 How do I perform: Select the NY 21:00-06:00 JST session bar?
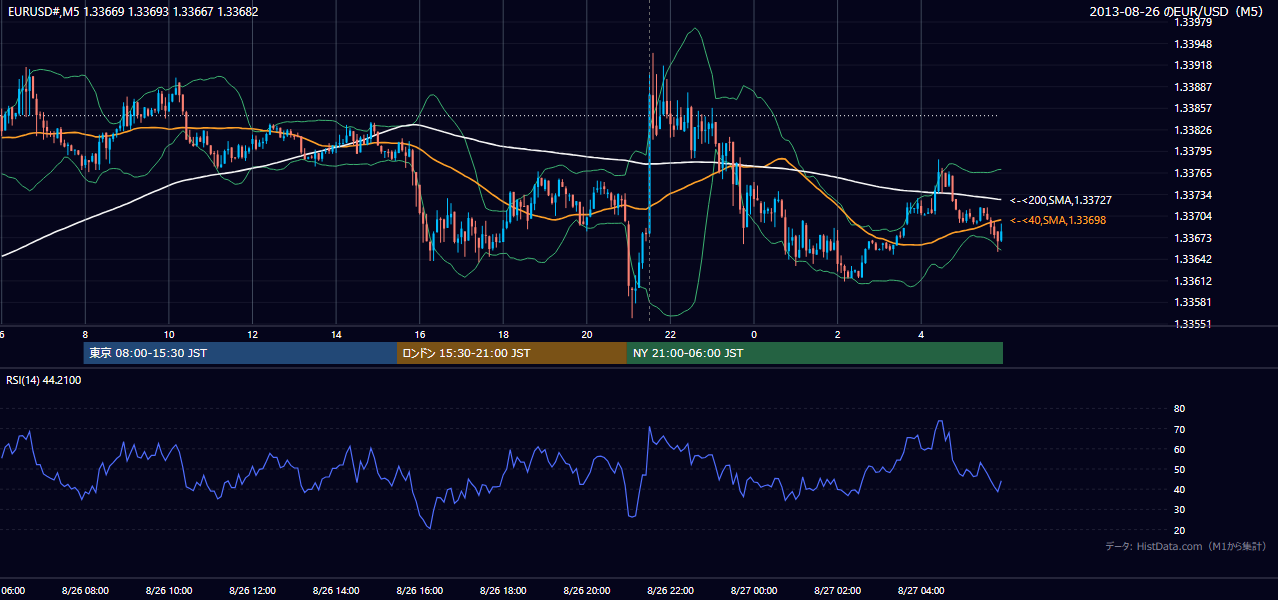[815, 353]
